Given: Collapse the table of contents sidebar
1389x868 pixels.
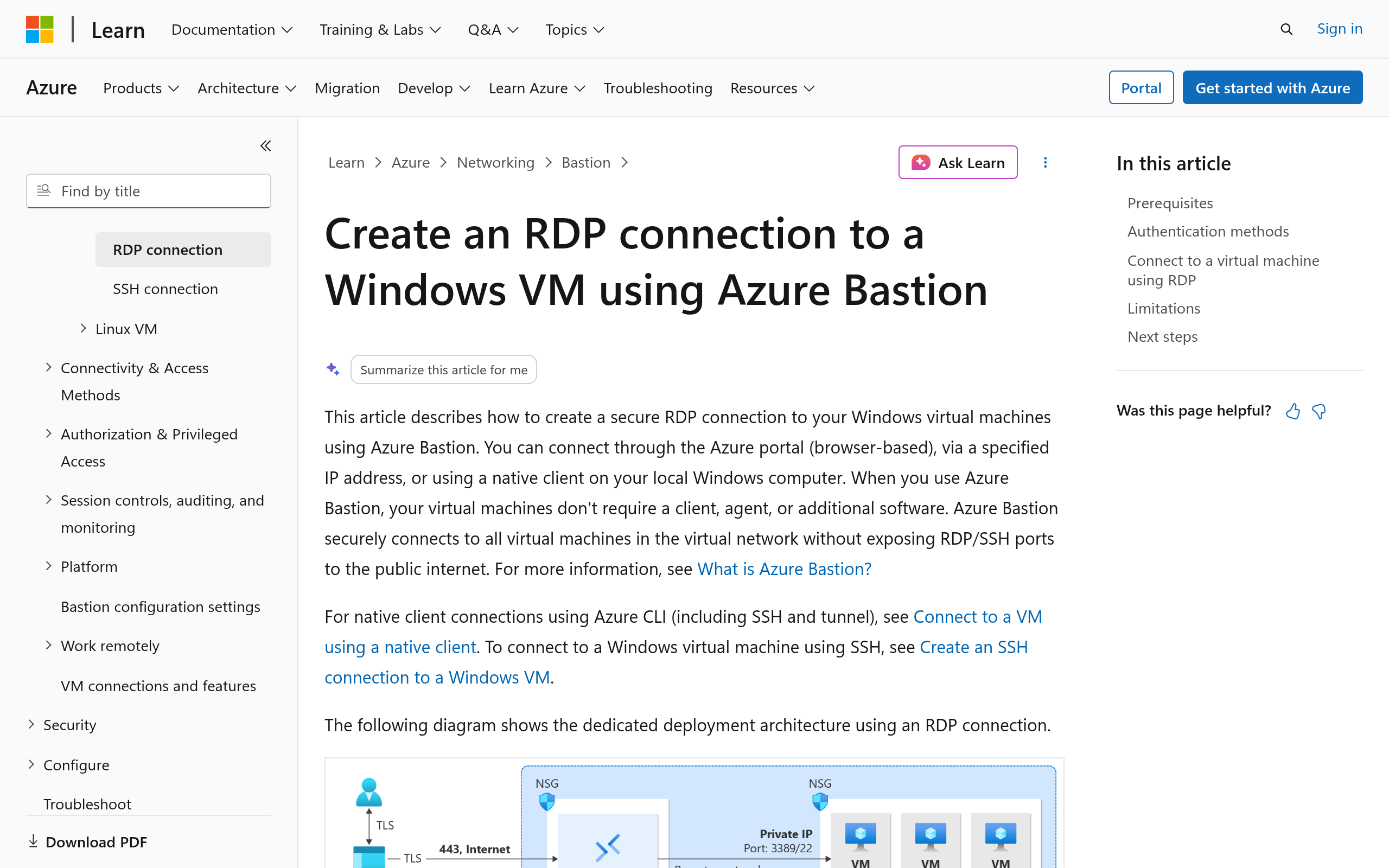Looking at the screenshot, I should pos(265,146).
